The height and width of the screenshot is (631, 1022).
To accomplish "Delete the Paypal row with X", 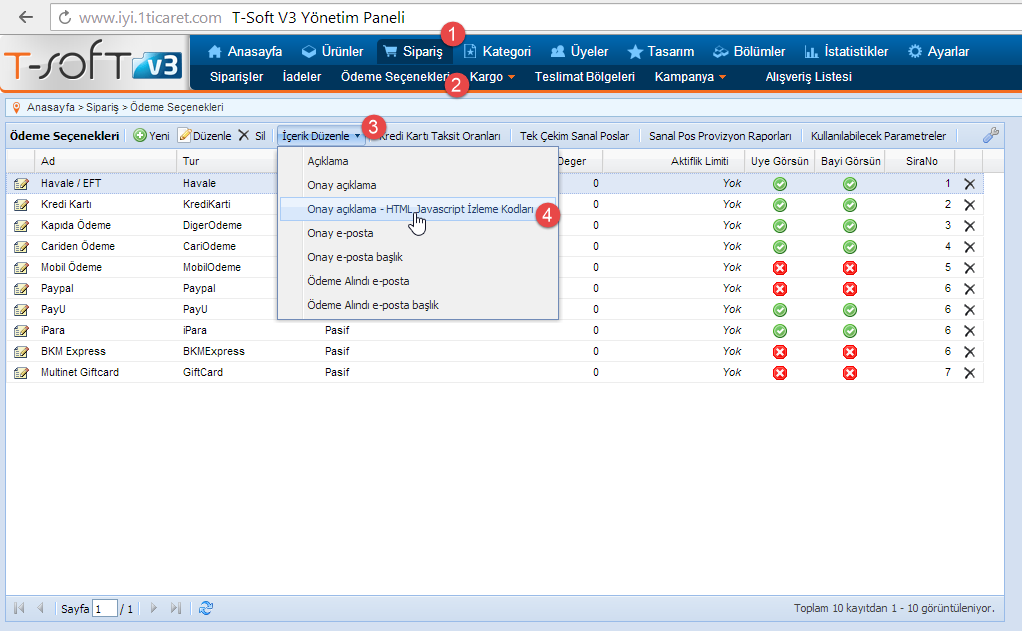I will tap(969, 289).
